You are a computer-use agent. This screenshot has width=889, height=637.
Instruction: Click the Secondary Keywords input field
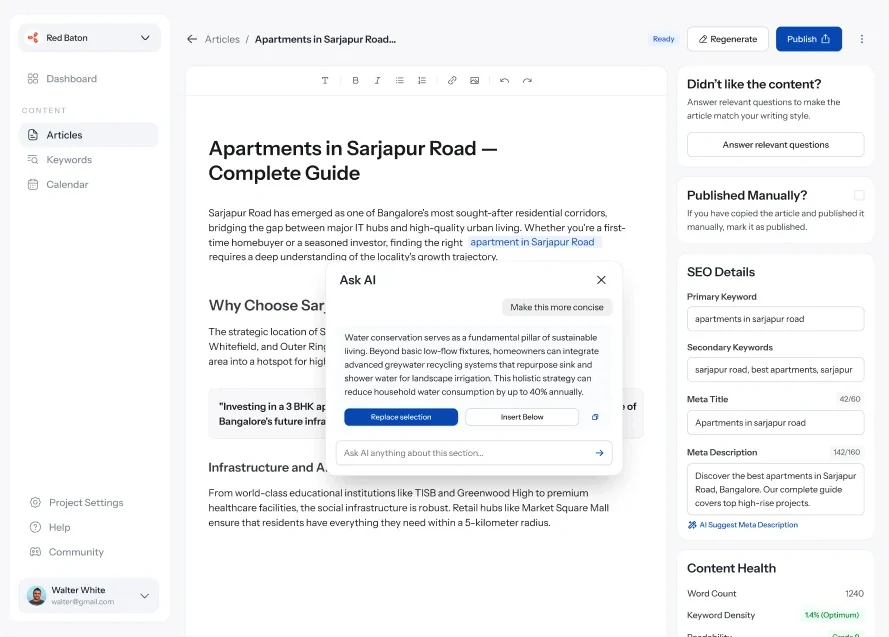[775, 370]
